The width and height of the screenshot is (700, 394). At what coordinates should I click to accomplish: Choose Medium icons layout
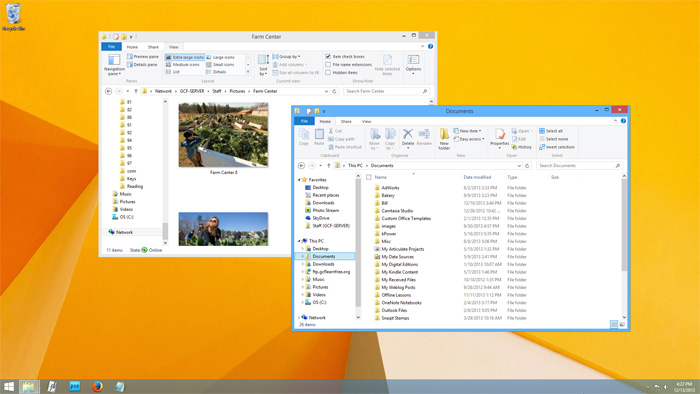click(183, 65)
